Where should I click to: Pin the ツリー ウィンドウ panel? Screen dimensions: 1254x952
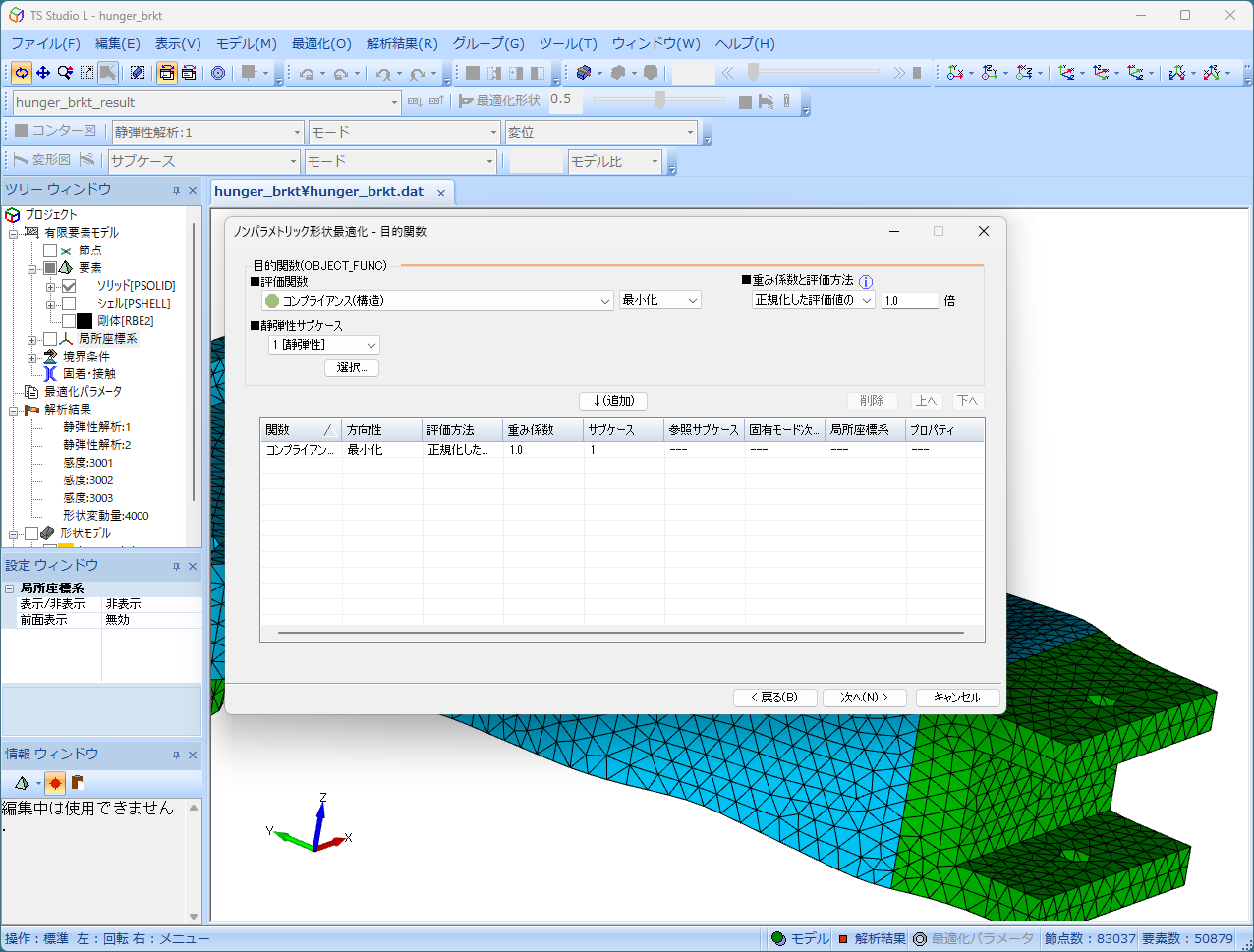177,190
